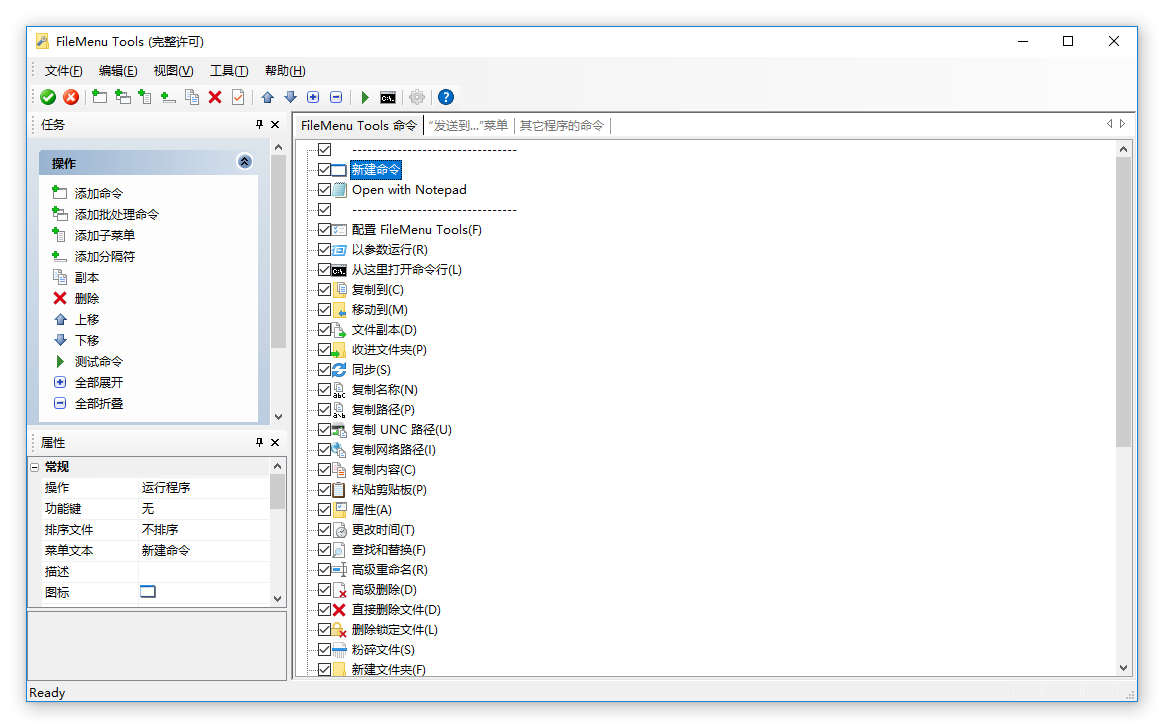
Task: Click the command list vertical scrollbar thumb
Action: tap(1123, 301)
